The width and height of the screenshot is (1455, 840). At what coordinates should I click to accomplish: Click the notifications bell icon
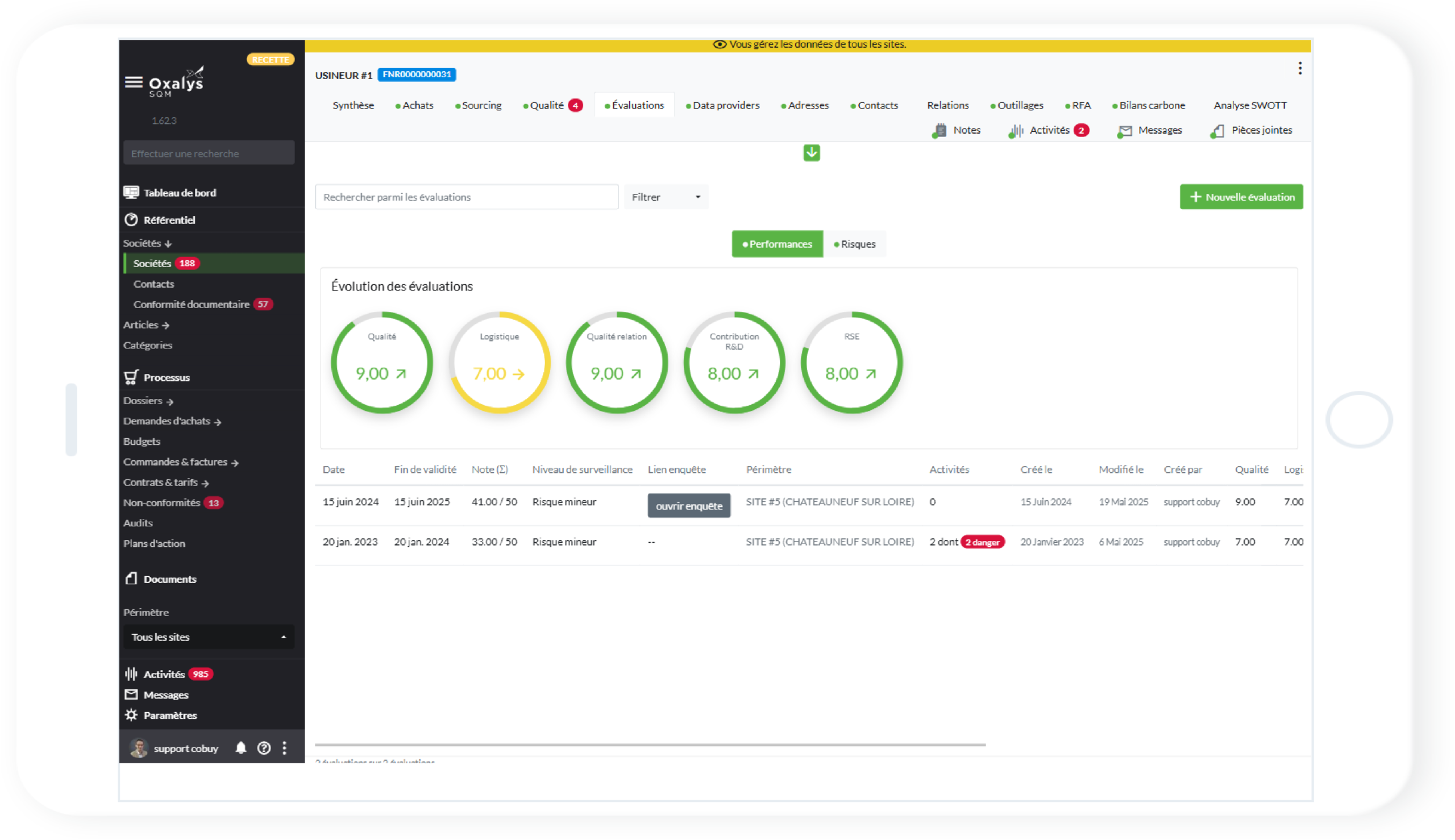click(x=240, y=748)
